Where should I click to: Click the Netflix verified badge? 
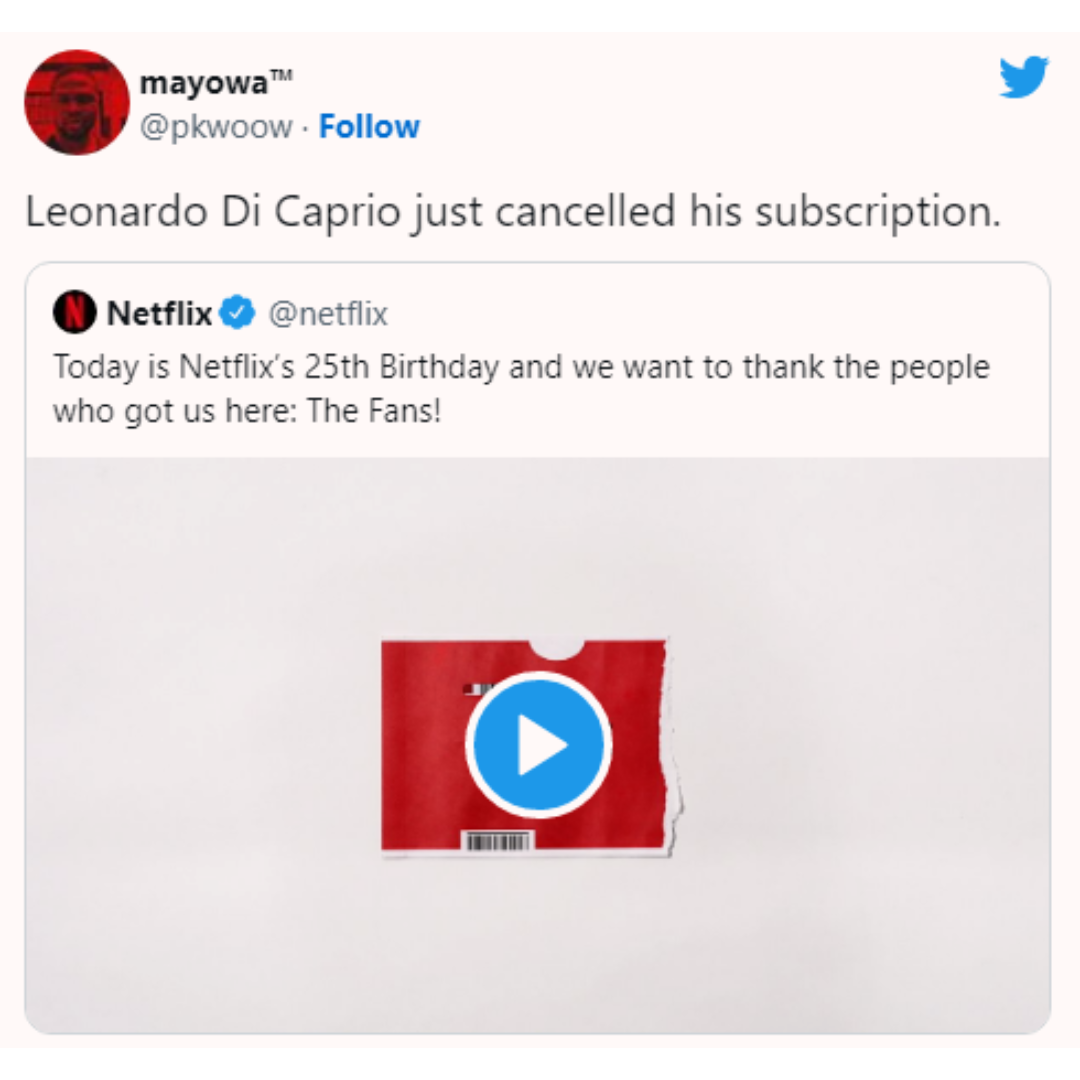pos(237,313)
